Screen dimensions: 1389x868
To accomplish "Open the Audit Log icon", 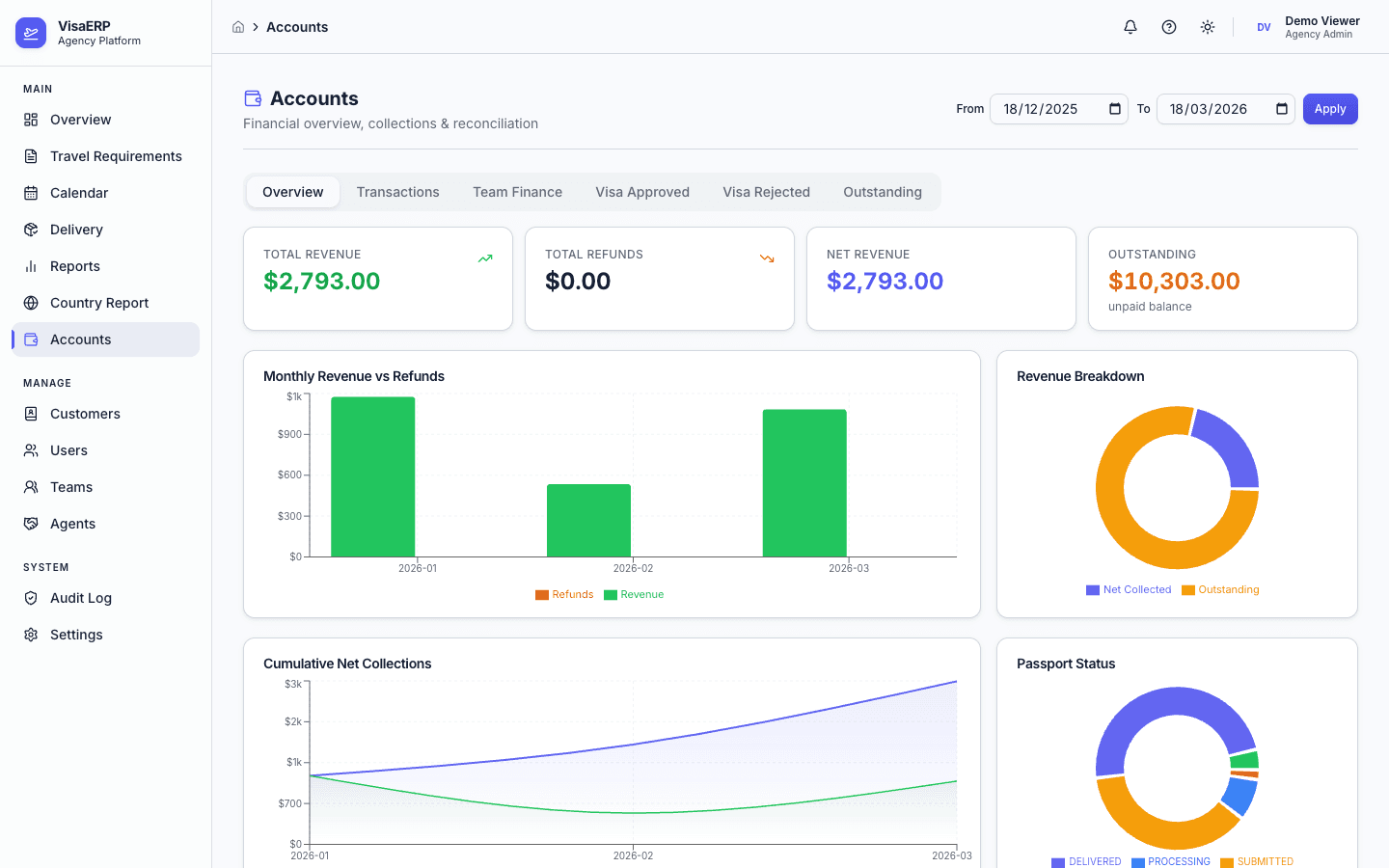I will click(30, 598).
